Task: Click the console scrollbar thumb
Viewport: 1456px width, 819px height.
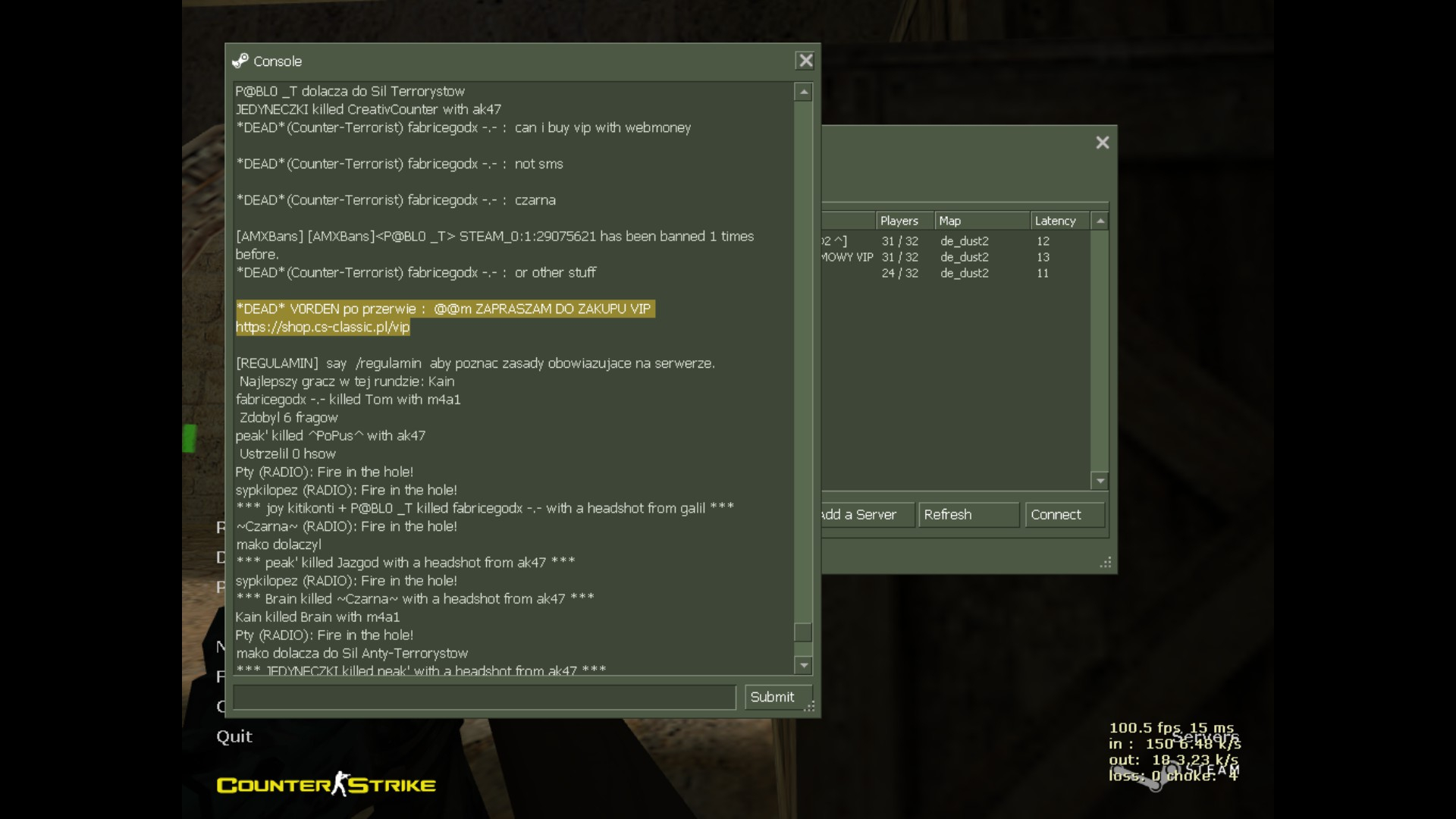Action: click(803, 632)
